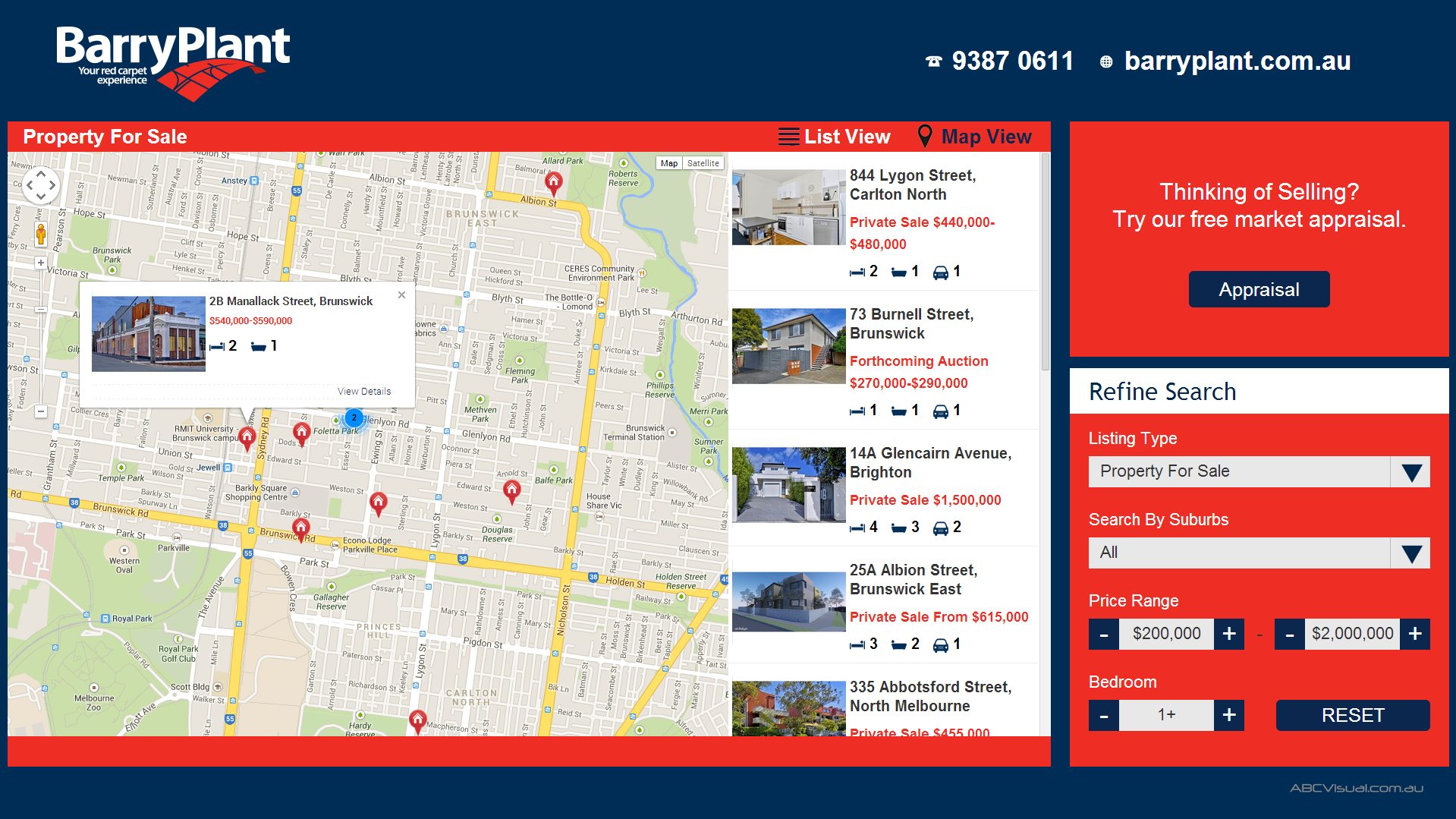Open 25A Albion Street listing photo
Screen dimensions: 1456x819
click(x=789, y=602)
